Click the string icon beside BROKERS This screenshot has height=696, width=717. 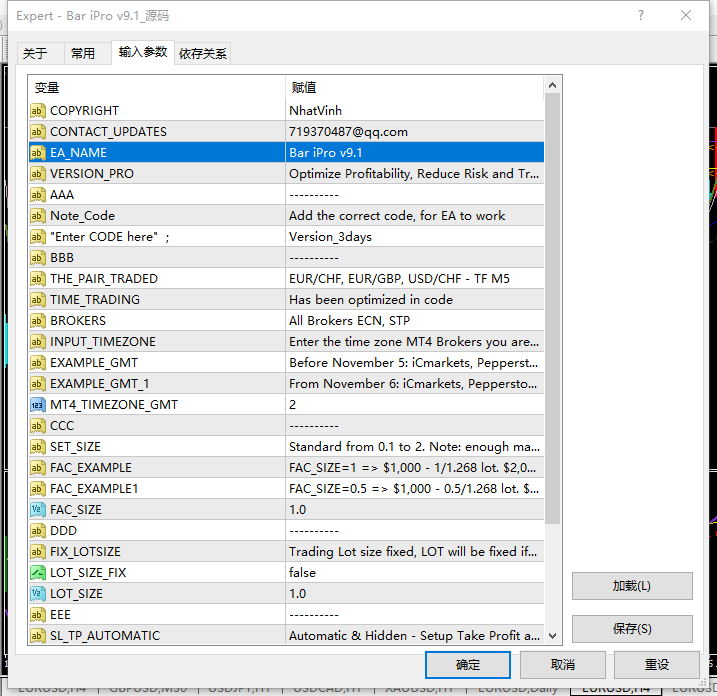pos(38,321)
